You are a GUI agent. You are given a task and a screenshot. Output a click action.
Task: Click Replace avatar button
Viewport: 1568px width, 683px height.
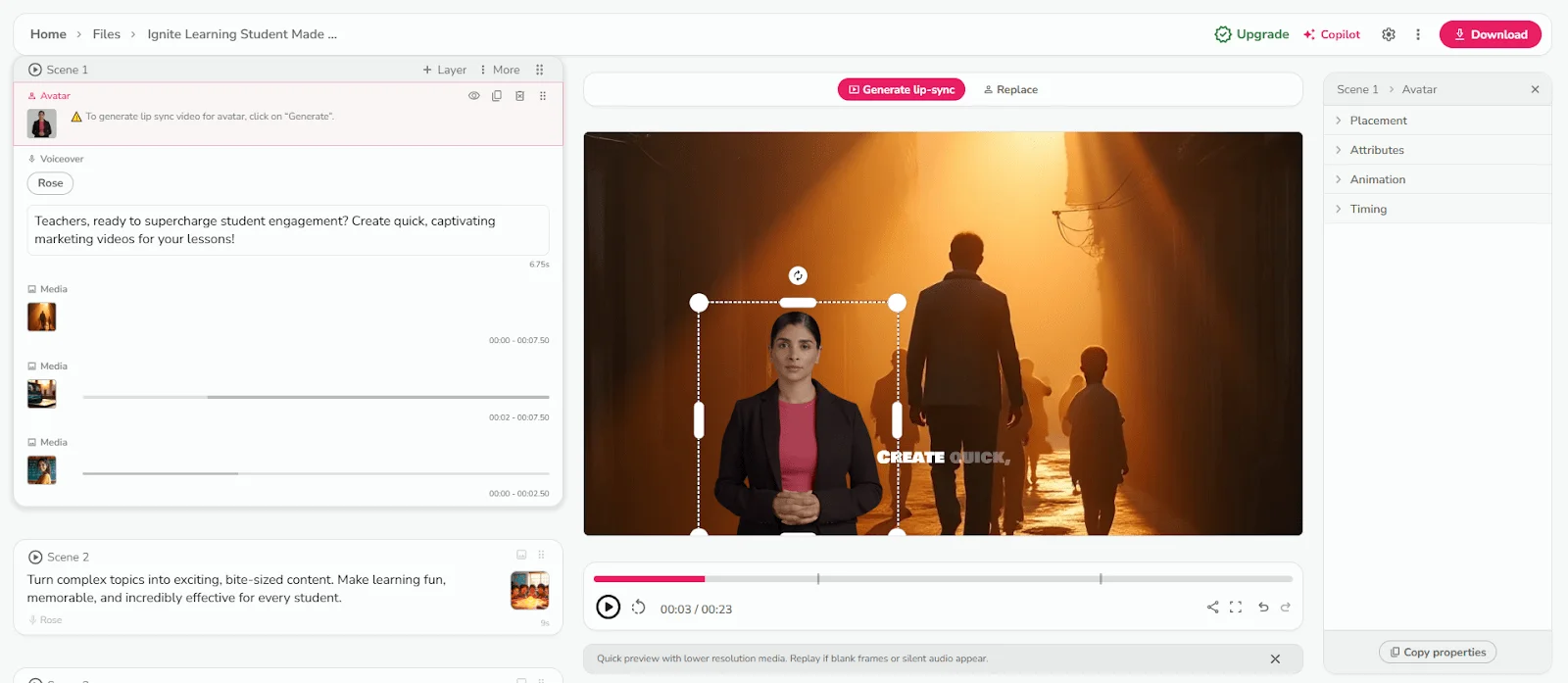tap(1010, 89)
